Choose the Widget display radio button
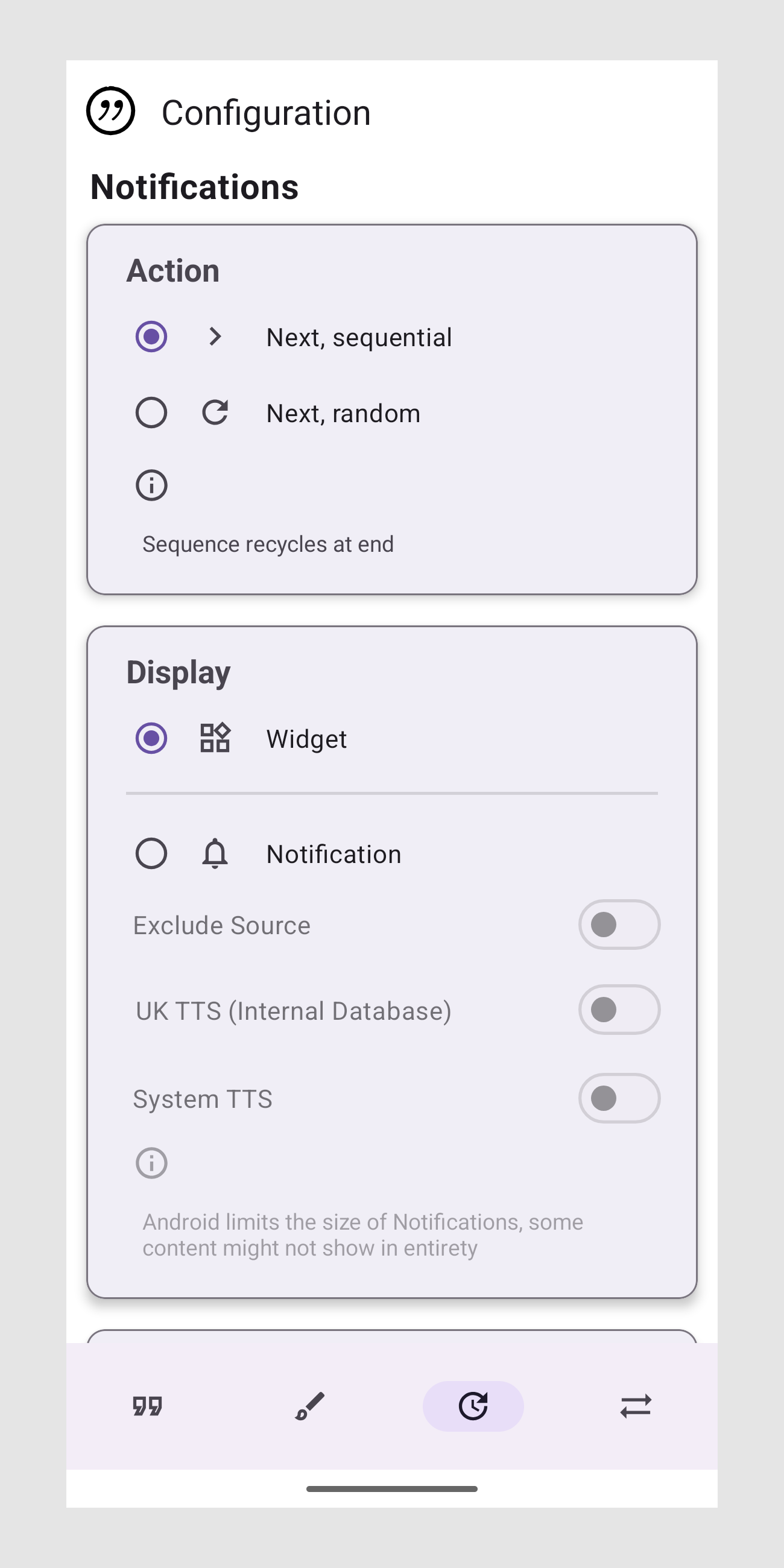The height and width of the screenshot is (1568, 784). click(151, 738)
